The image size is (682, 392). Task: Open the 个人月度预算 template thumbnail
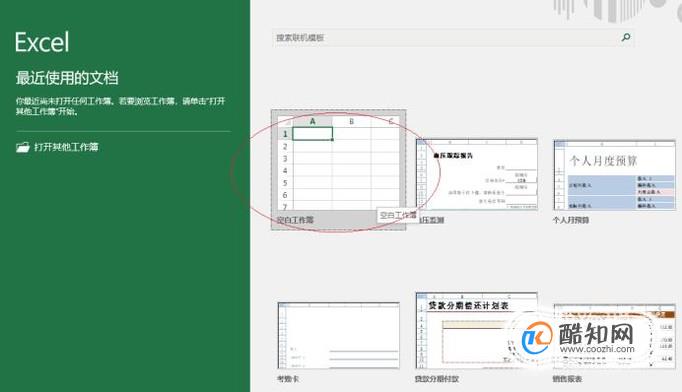click(x=614, y=175)
